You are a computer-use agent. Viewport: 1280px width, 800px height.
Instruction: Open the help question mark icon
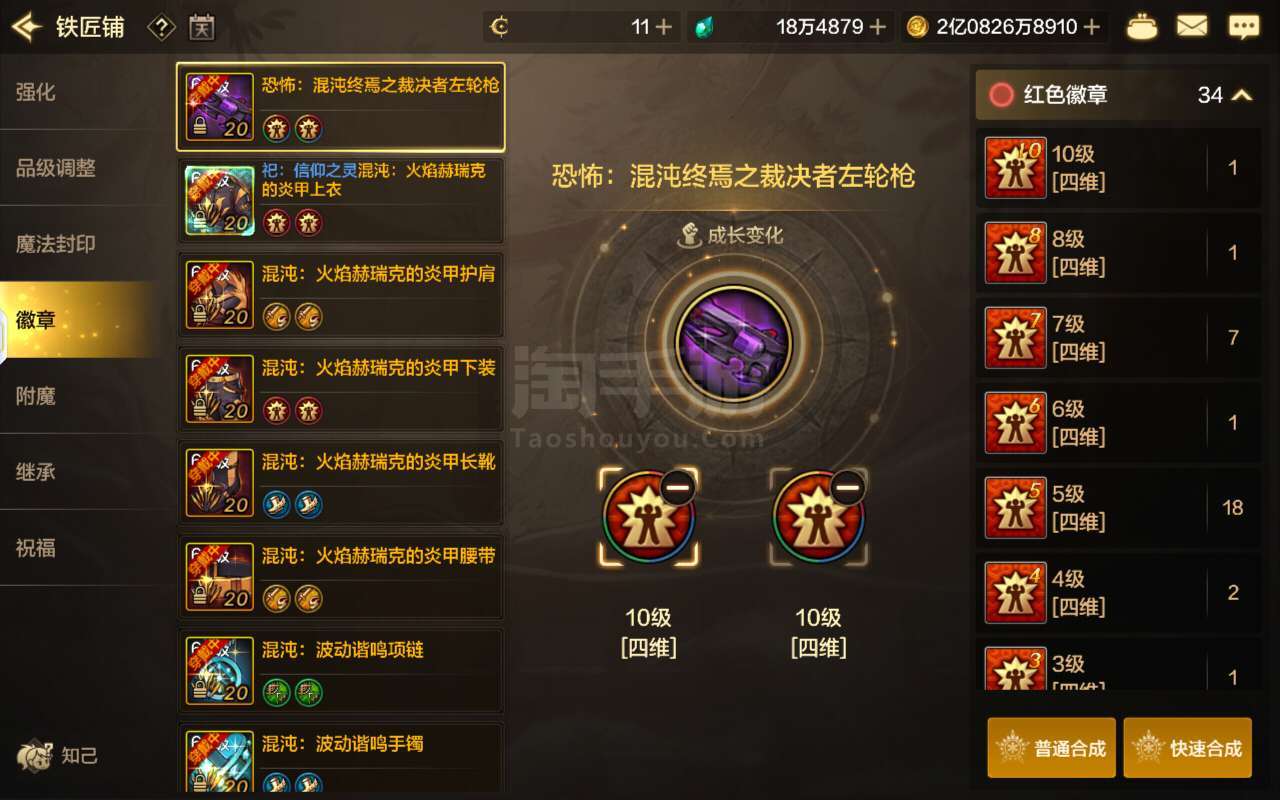161,27
